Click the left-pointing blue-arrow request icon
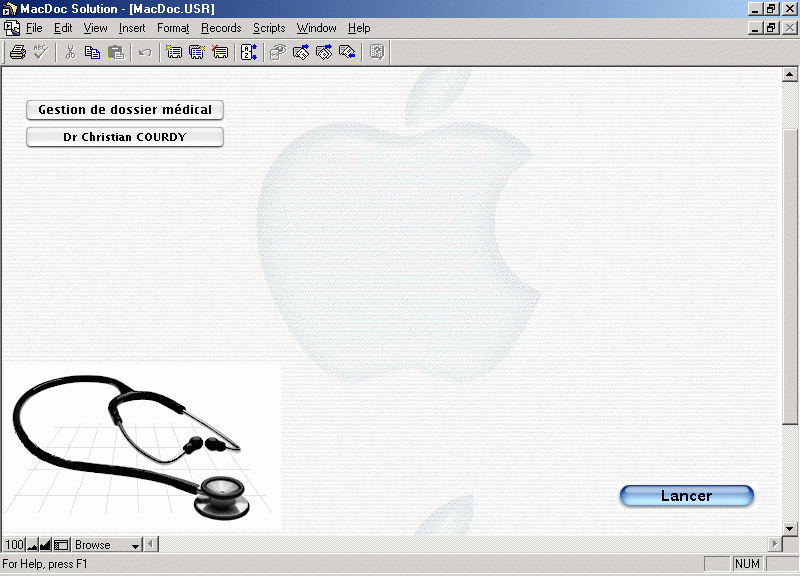The image size is (800, 576). tap(347, 52)
